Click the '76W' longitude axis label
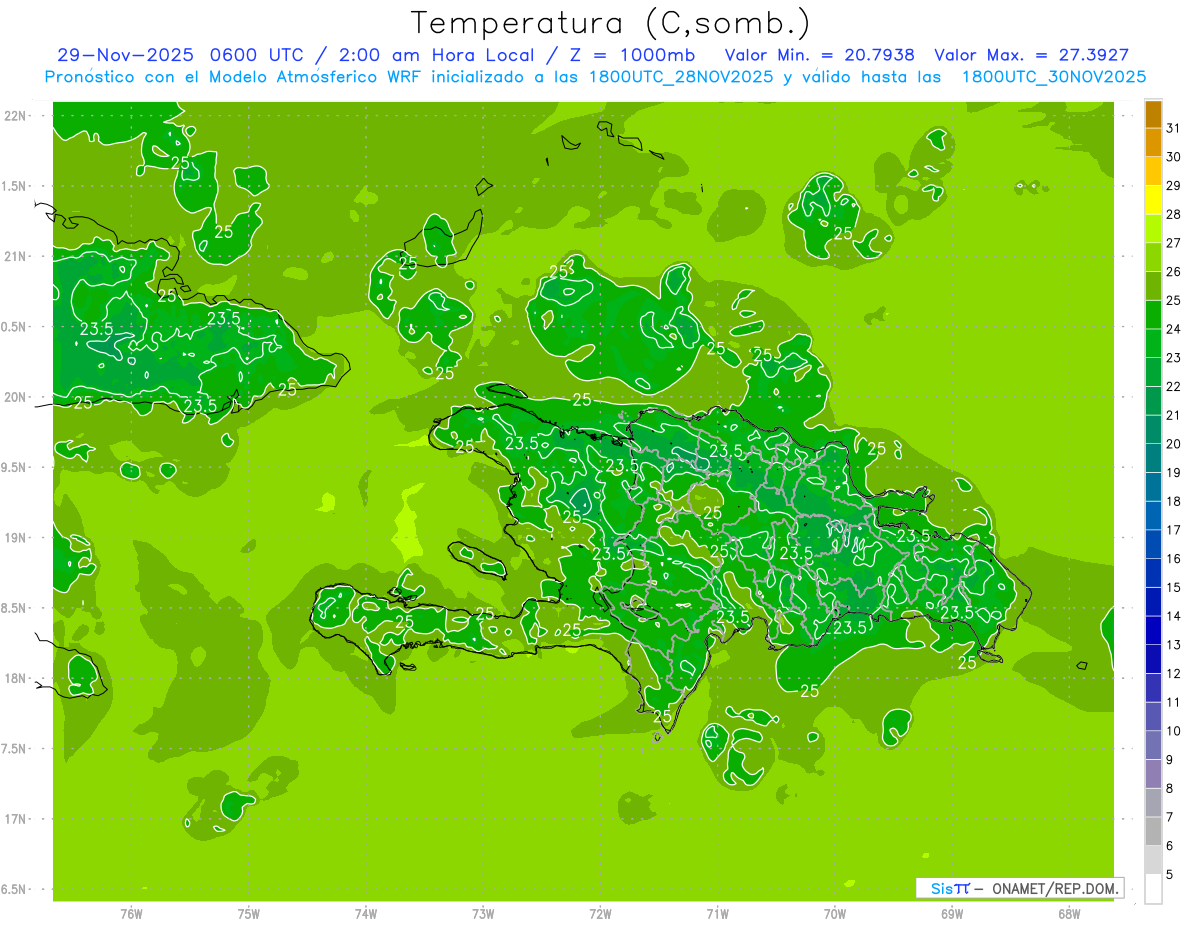Viewport: 1200px width, 927px height. (x=131, y=914)
